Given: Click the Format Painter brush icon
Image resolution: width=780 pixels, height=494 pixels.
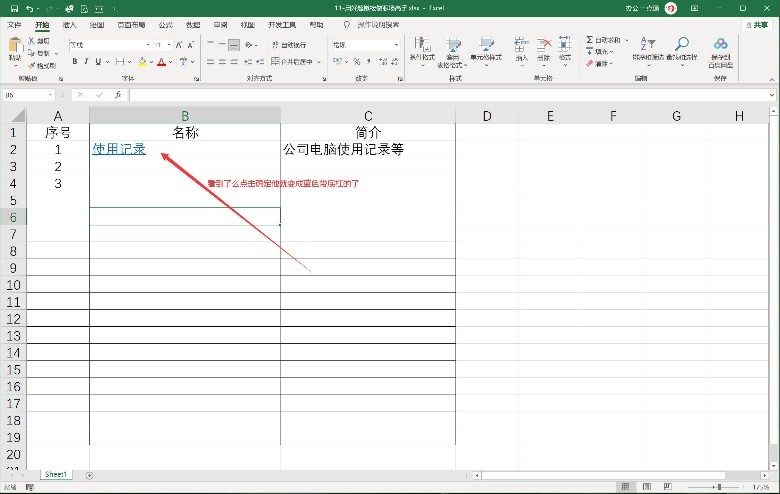Looking at the screenshot, I should coord(31,65).
